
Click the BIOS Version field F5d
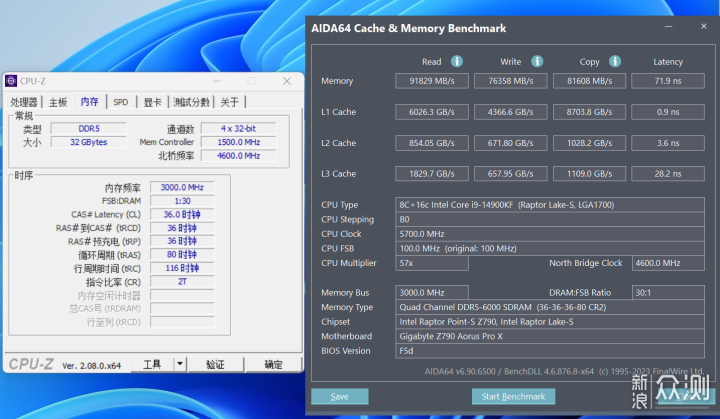tap(550, 351)
